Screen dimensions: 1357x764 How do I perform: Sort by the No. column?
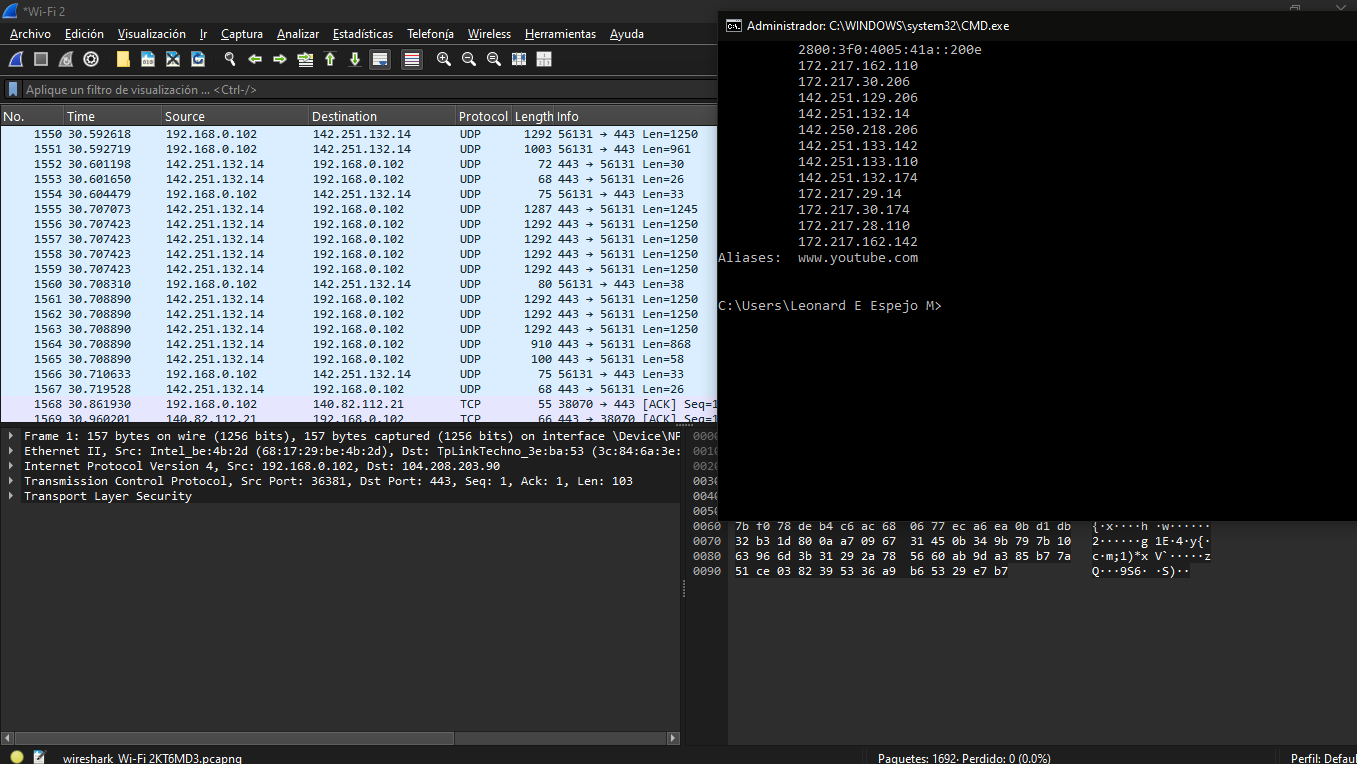click(32, 116)
